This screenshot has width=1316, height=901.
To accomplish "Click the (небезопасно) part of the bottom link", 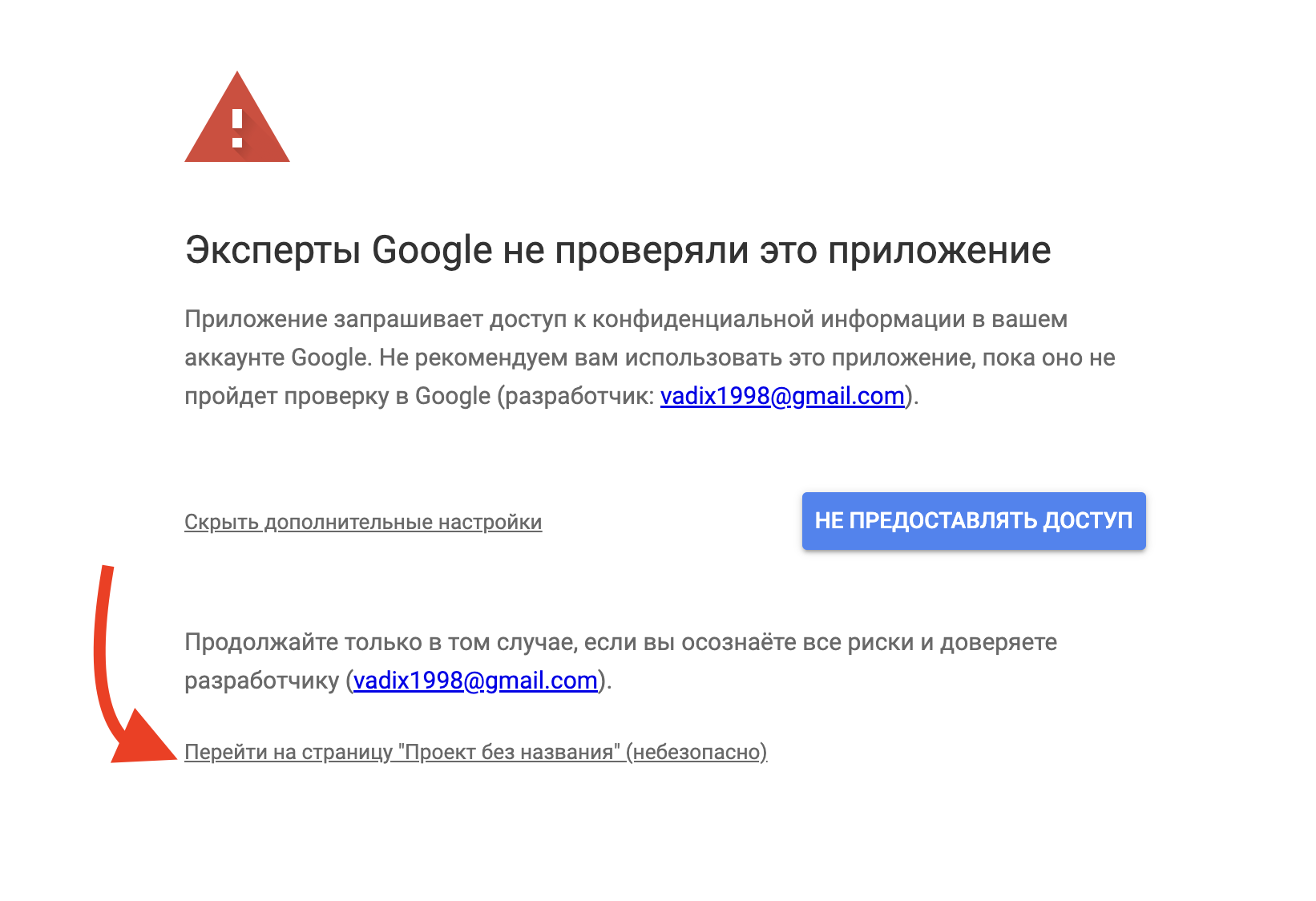I will click(x=696, y=752).
